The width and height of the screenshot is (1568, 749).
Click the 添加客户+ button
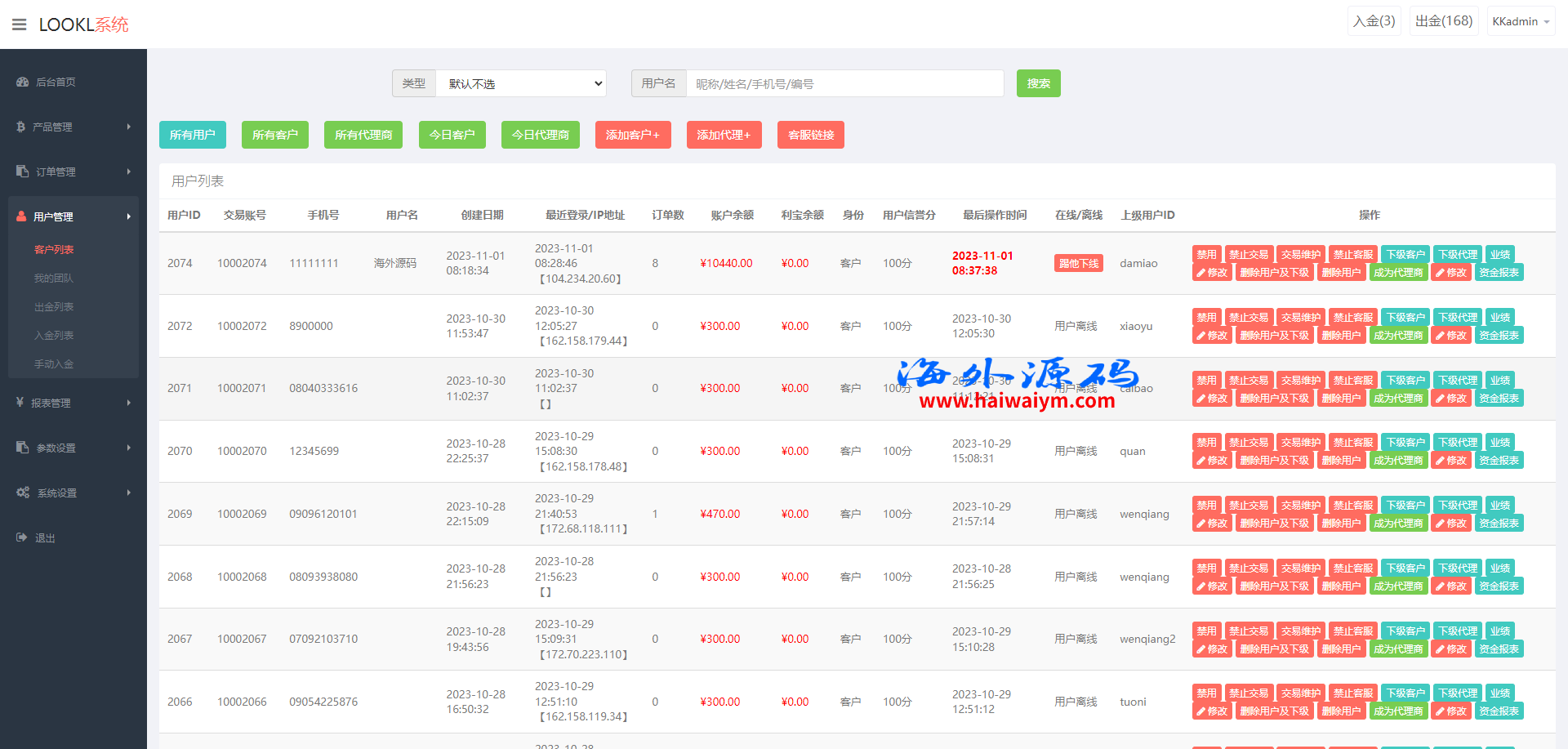[x=633, y=135]
